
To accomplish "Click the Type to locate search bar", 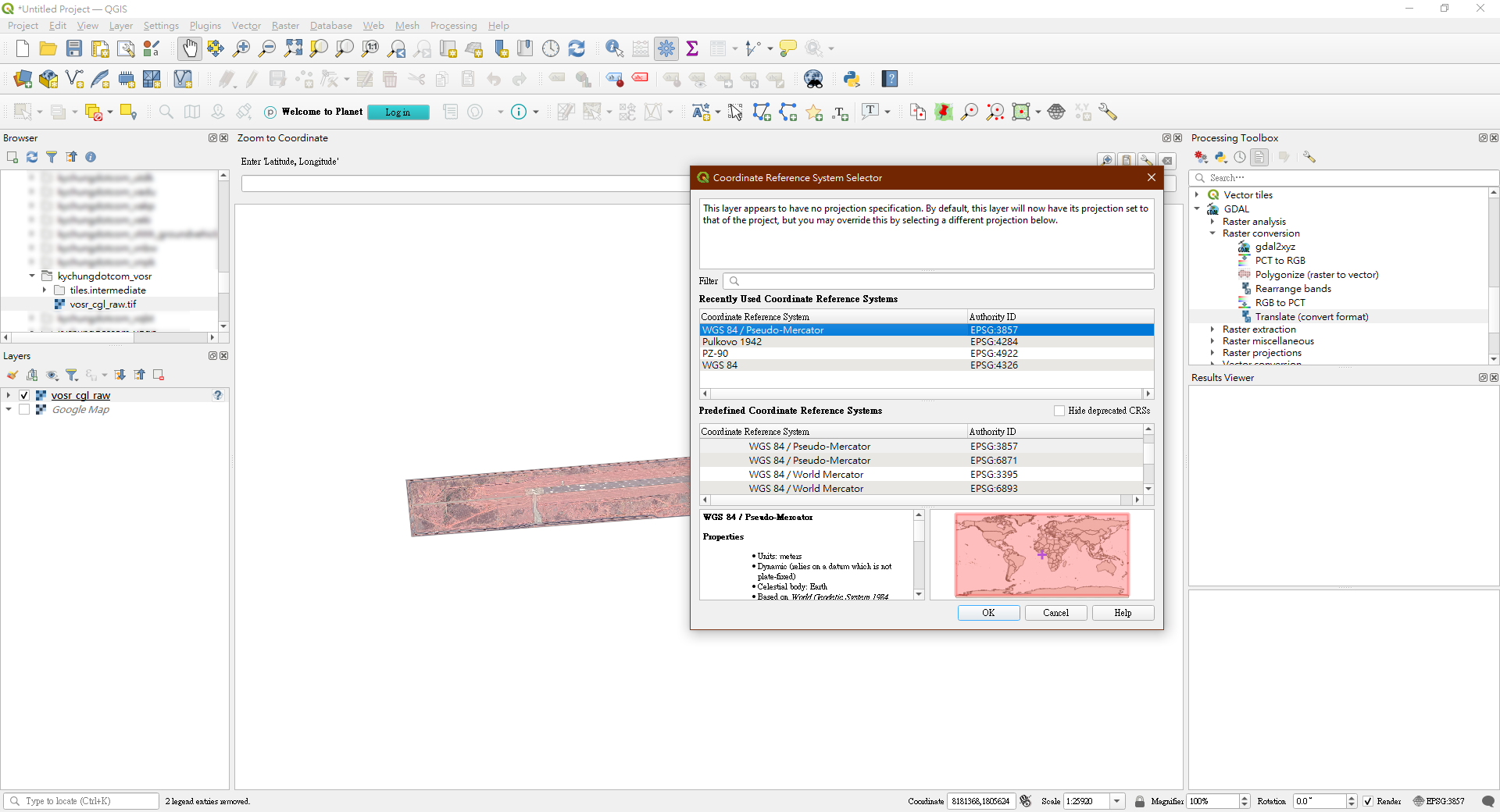I will pyautogui.click(x=81, y=801).
